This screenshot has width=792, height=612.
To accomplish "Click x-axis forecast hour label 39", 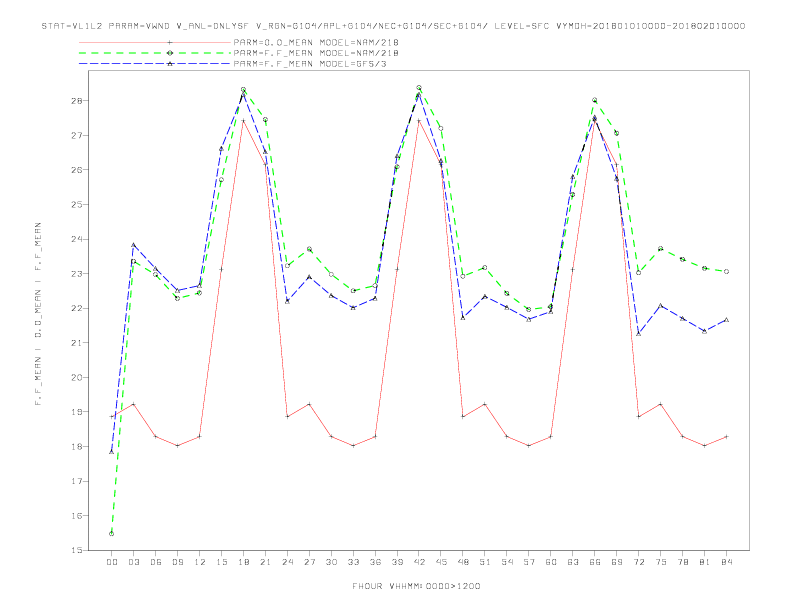I will [x=397, y=562].
